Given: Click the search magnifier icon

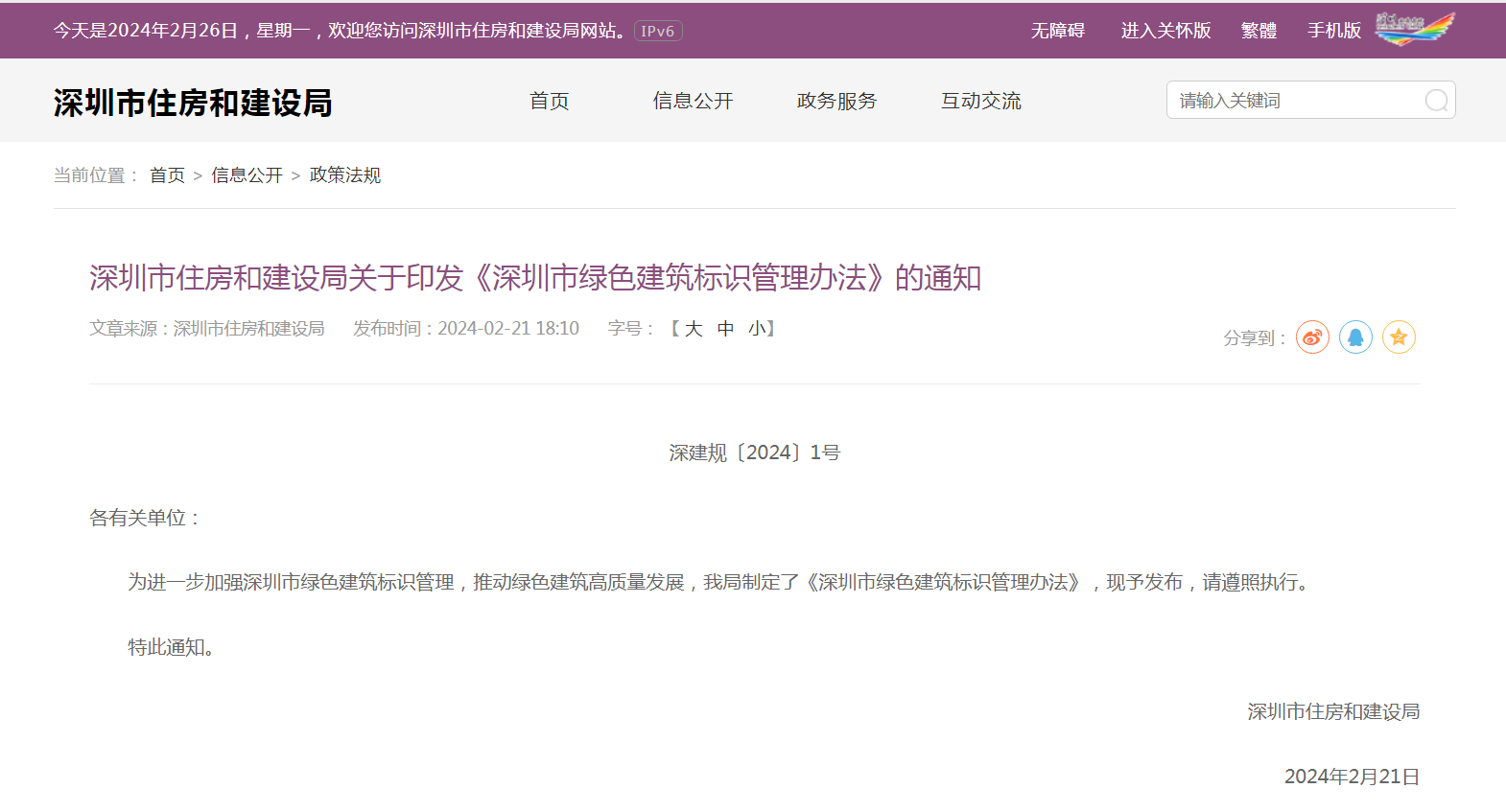Looking at the screenshot, I should (1436, 101).
